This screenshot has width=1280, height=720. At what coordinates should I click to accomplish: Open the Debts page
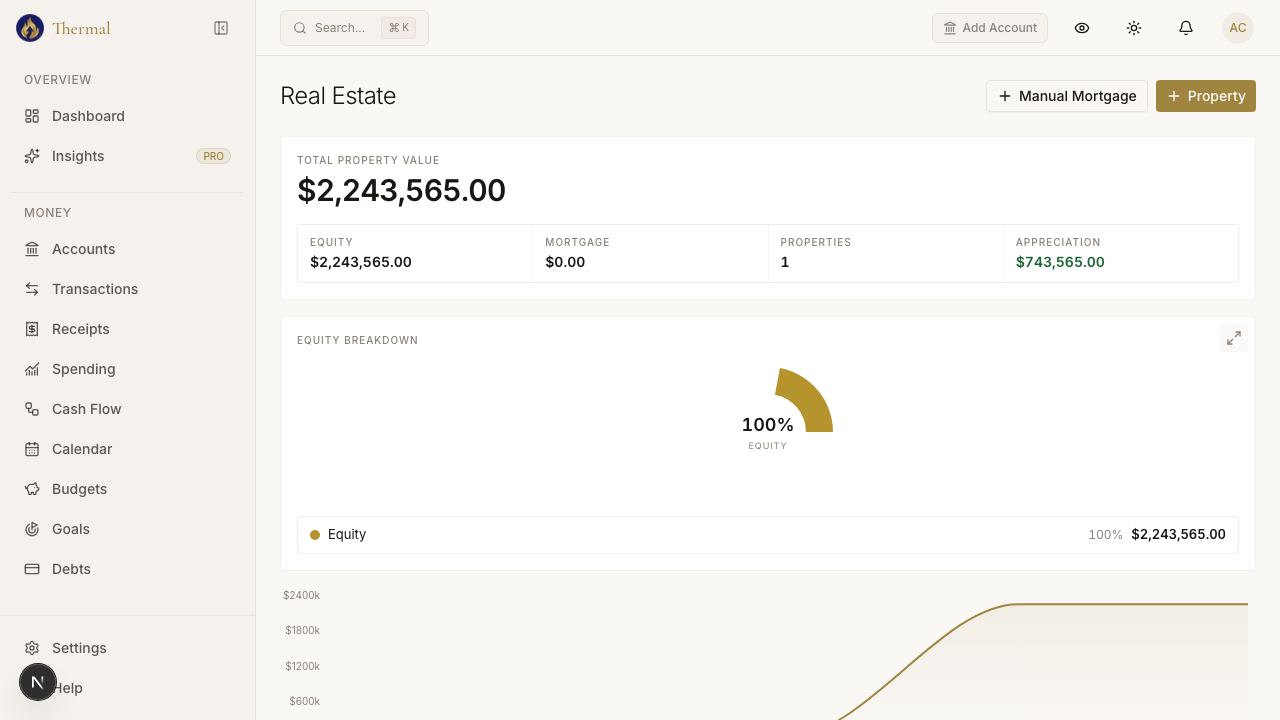click(x=70, y=569)
